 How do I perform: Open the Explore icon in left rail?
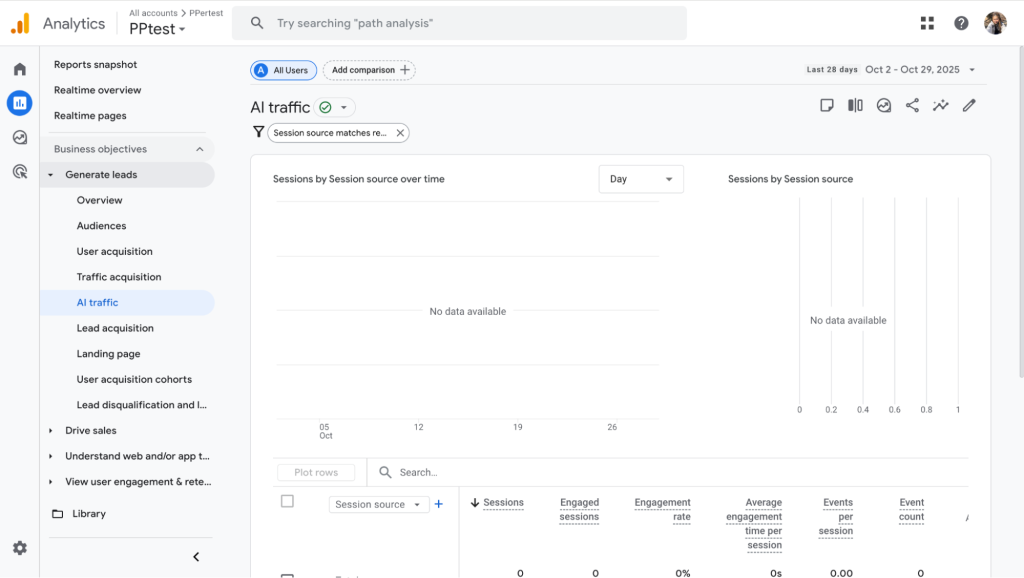(x=19, y=137)
